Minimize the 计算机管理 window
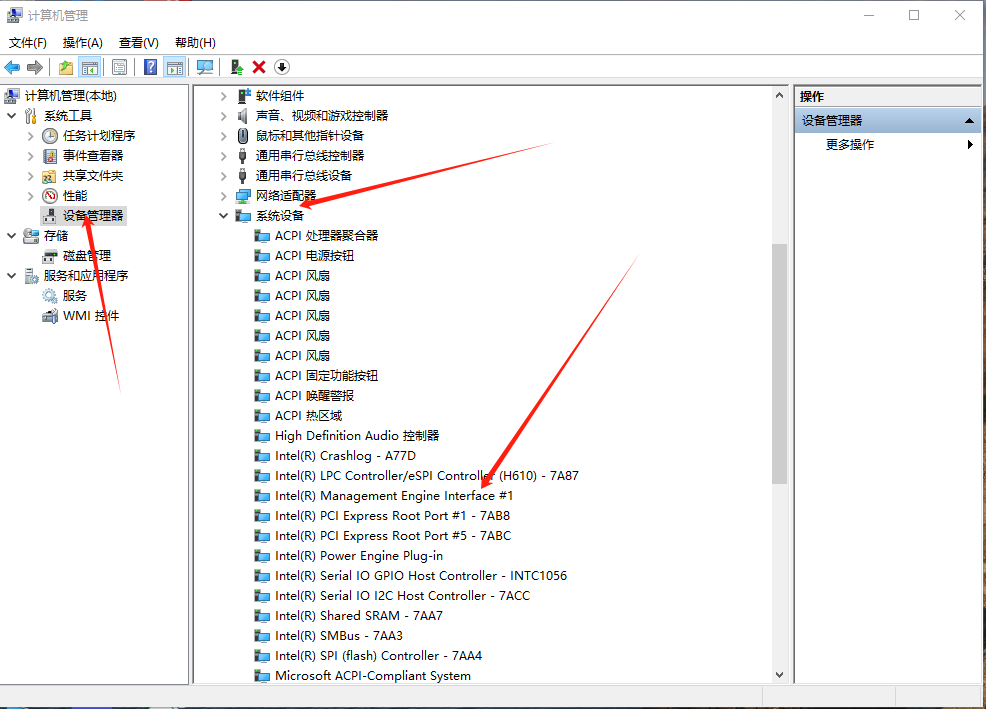 pos(869,15)
